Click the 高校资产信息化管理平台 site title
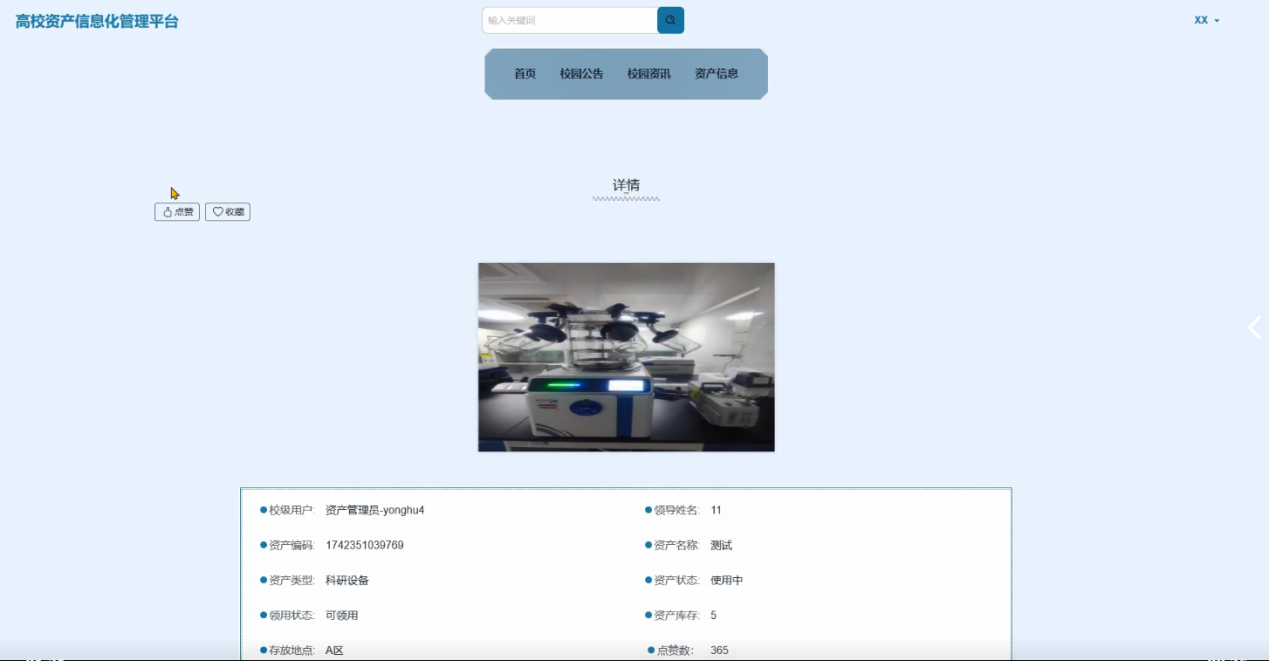Viewport: 1269px width, 661px height. pyautogui.click(x=97, y=21)
